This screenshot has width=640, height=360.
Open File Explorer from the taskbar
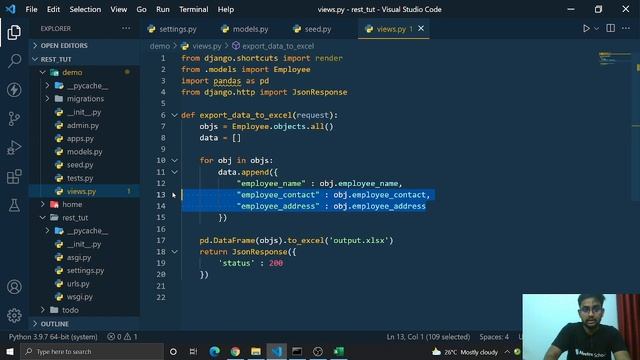click(256, 351)
